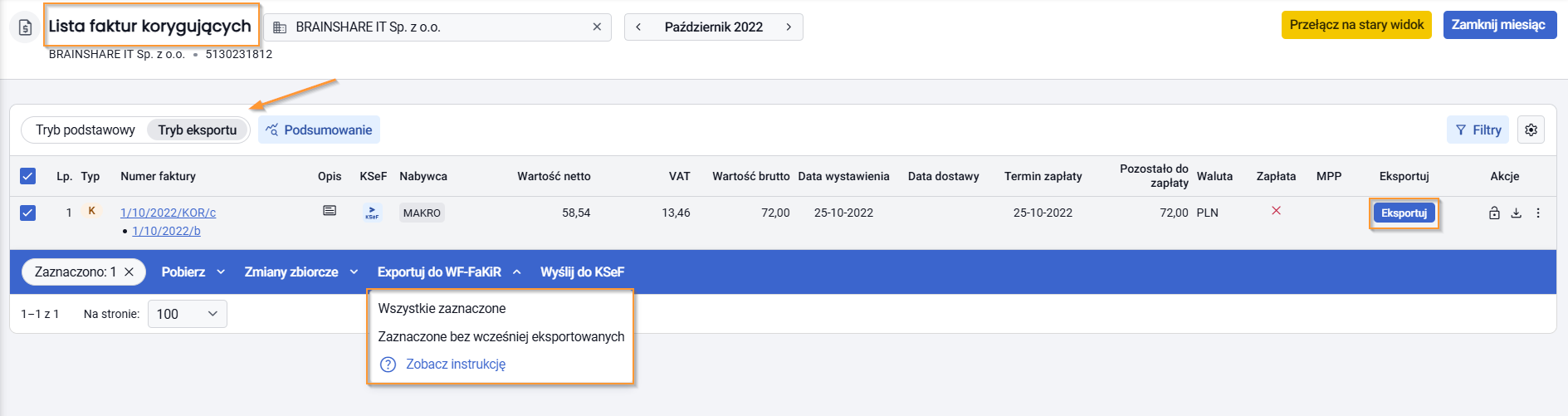Click the Data dostawy column header
Viewport: 1568px width, 416px height.
coord(944,176)
